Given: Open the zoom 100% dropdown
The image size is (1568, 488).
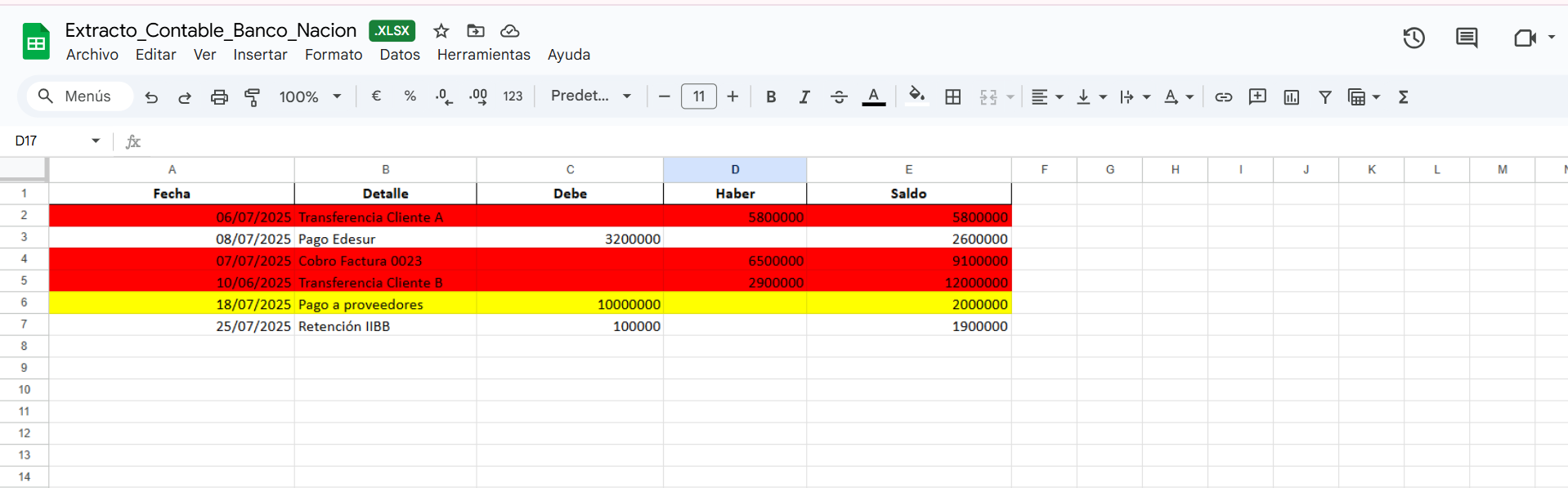Looking at the screenshot, I should (x=311, y=96).
